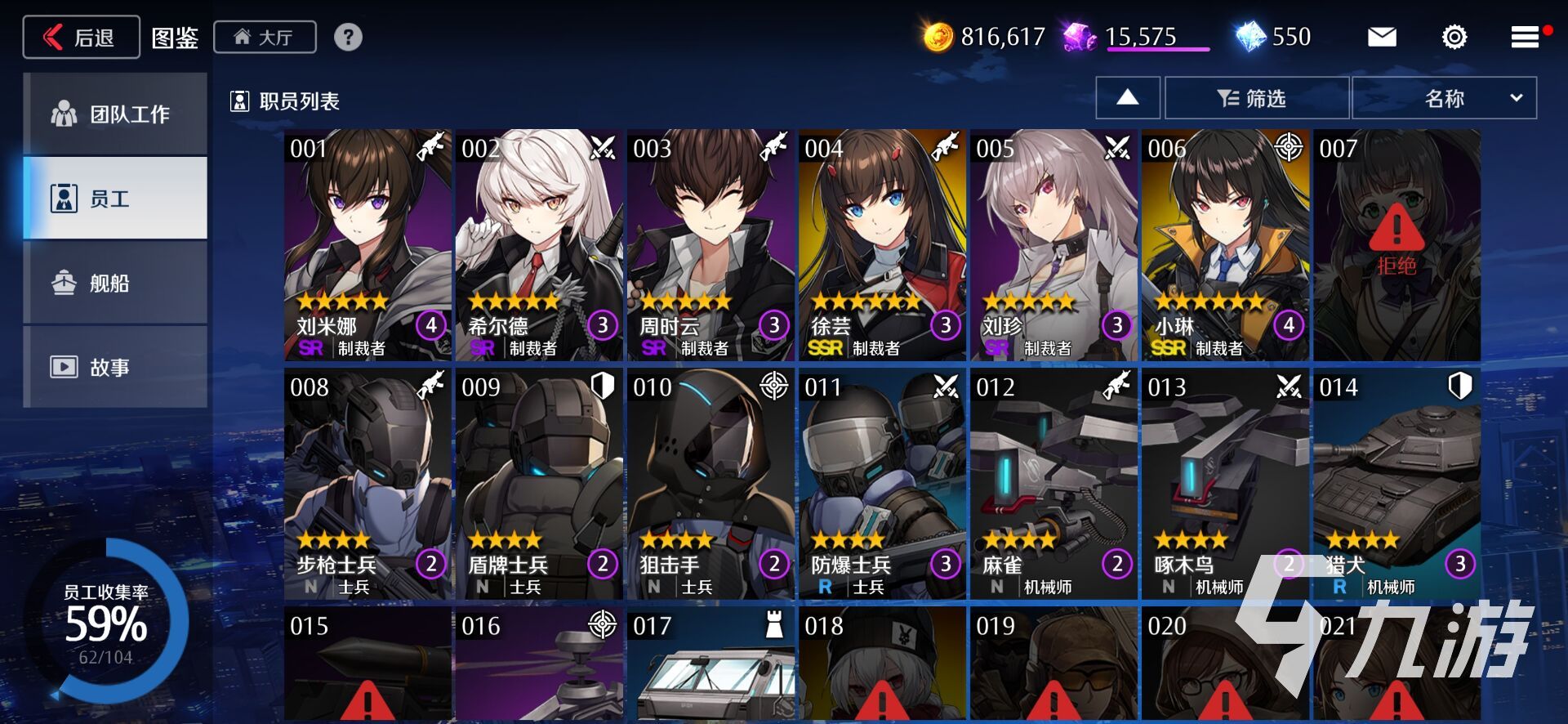Click the question mark help icon
This screenshot has width=1568, height=724.
pyautogui.click(x=348, y=37)
